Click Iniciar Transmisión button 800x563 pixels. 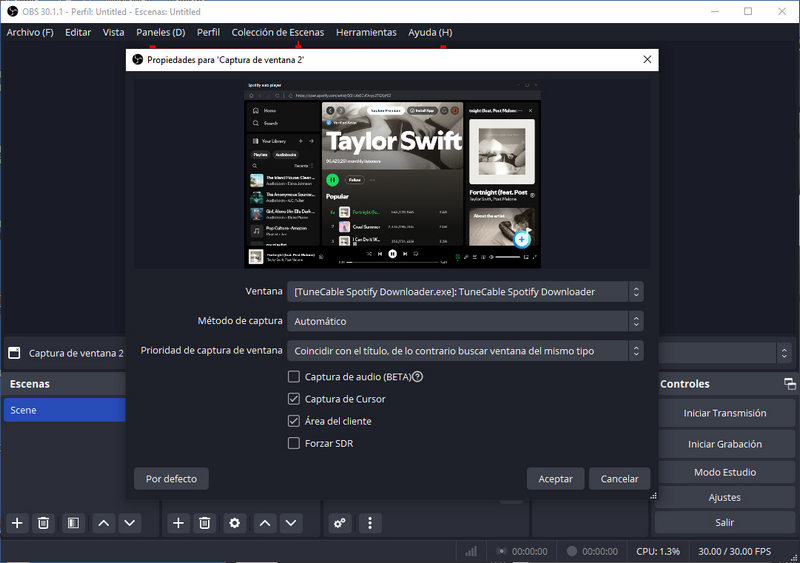(724, 413)
